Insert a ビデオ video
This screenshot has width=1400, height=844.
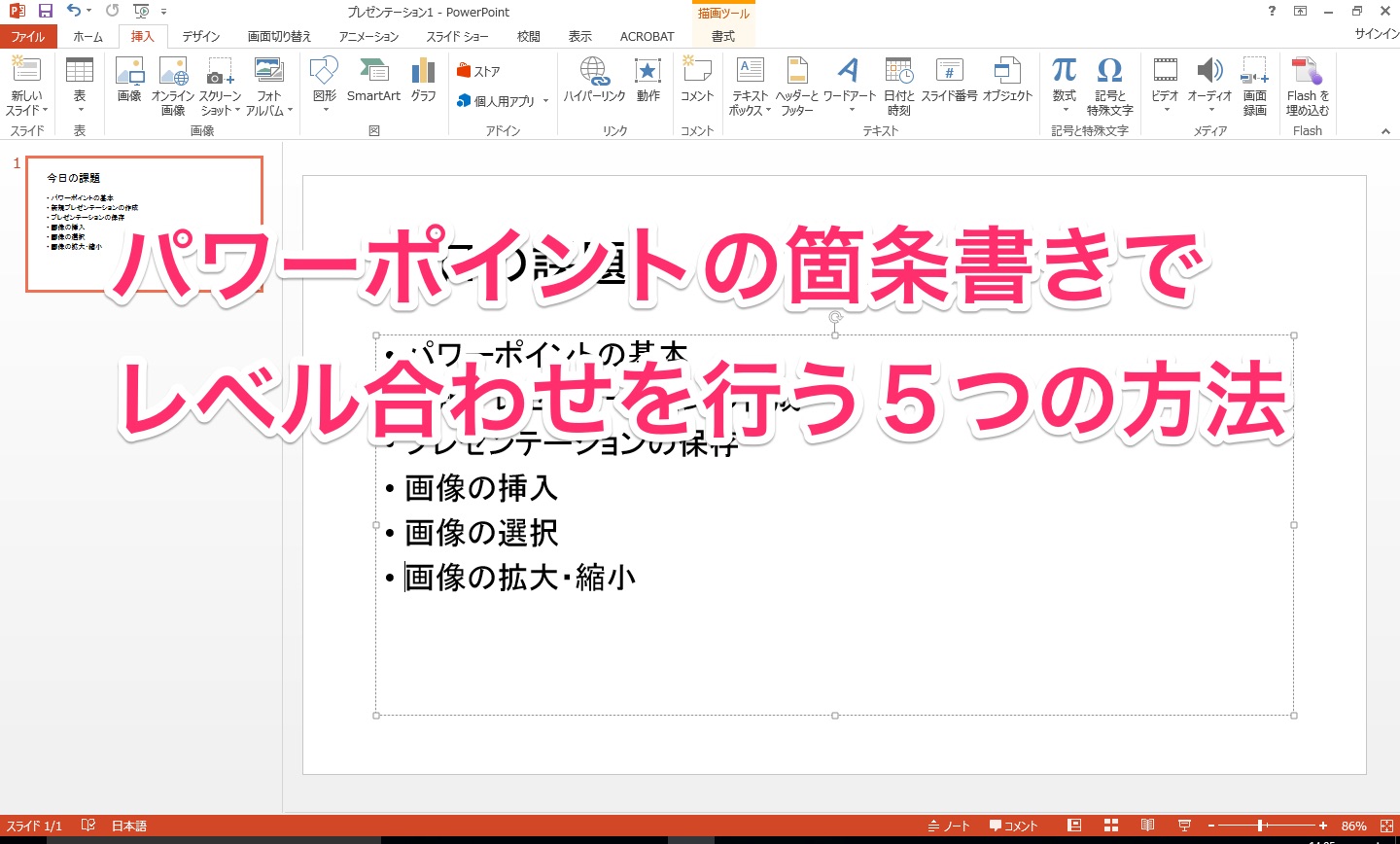pyautogui.click(x=1165, y=85)
